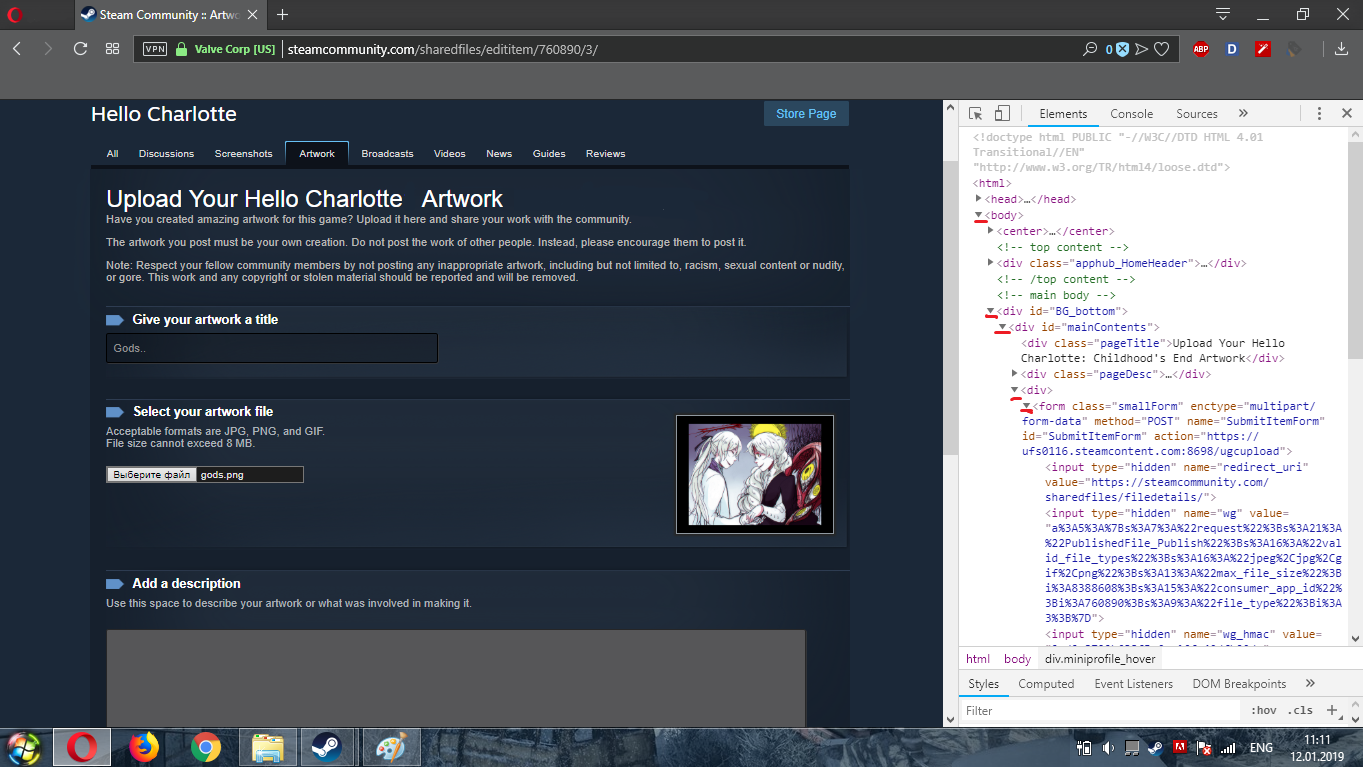Open the ad blocker shield icon

(1122, 49)
